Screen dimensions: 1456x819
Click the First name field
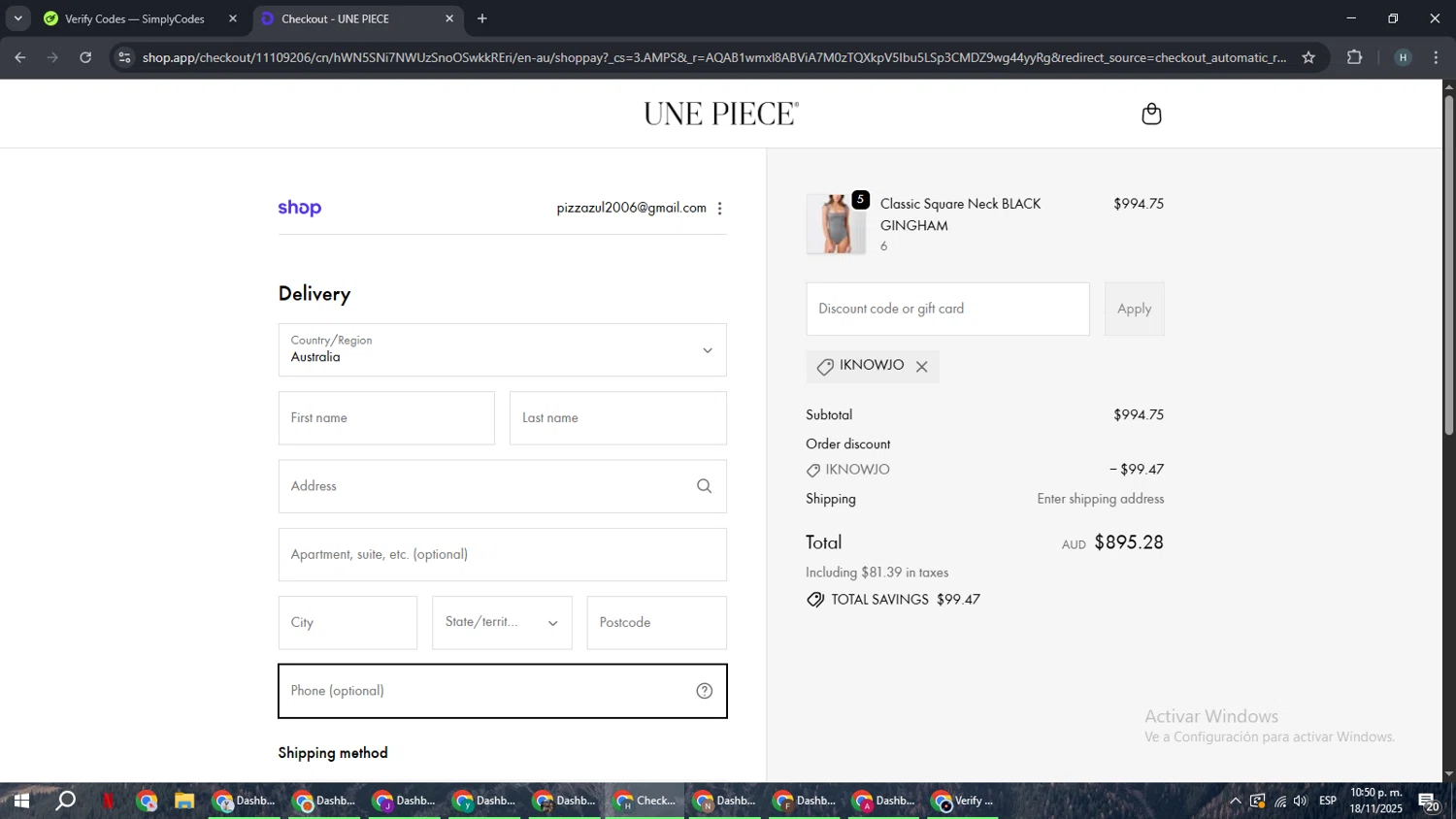click(x=386, y=418)
